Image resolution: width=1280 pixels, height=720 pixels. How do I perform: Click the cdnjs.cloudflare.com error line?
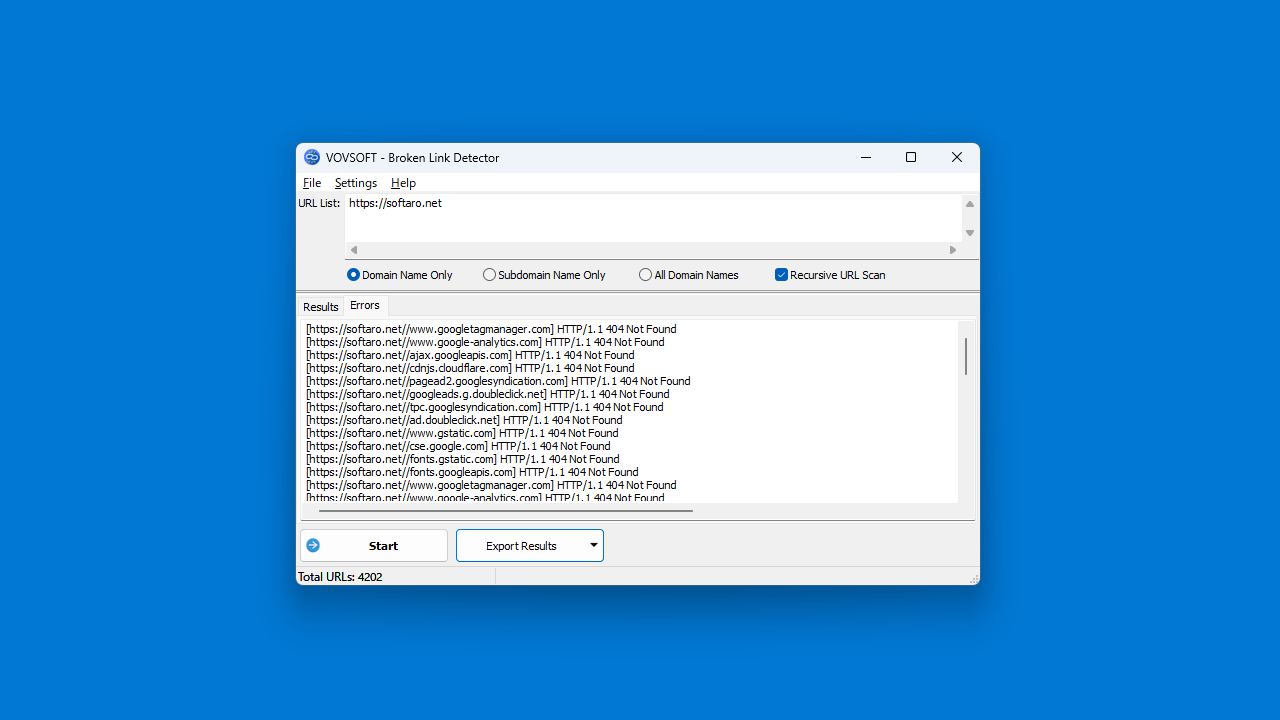tap(470, 368)
